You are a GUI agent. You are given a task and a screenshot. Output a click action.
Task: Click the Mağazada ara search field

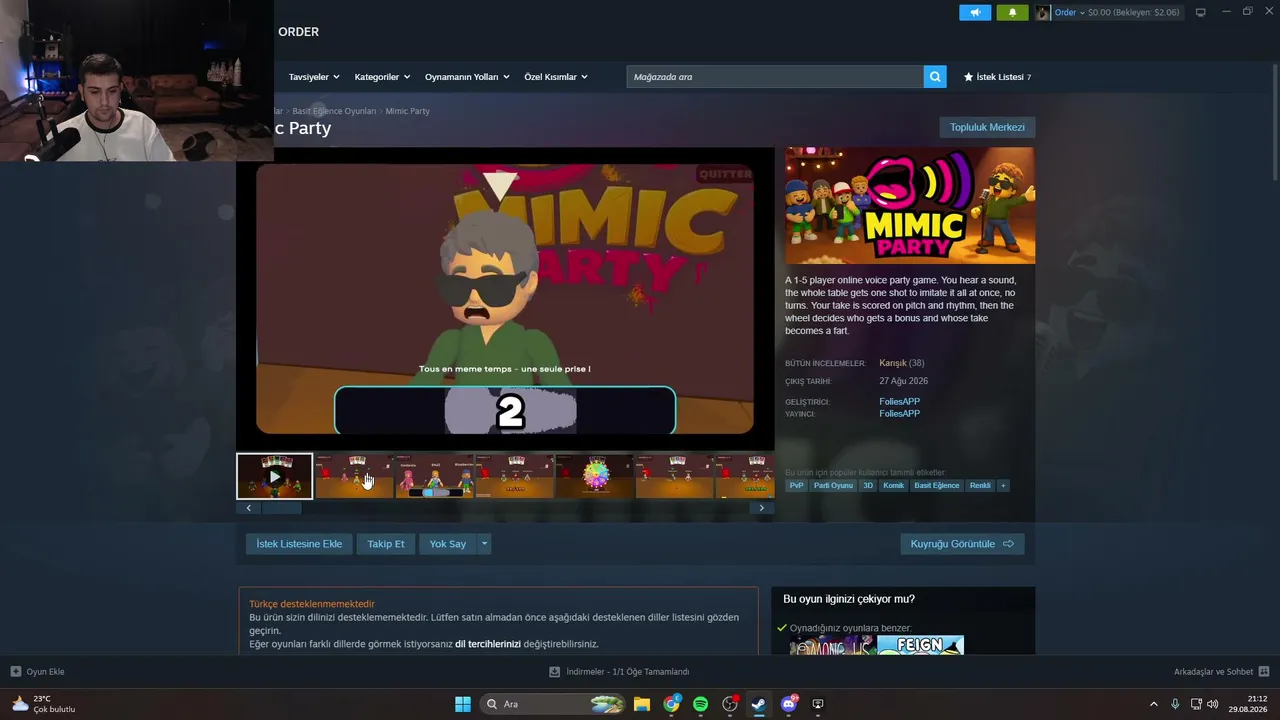(x=775, y=77)
